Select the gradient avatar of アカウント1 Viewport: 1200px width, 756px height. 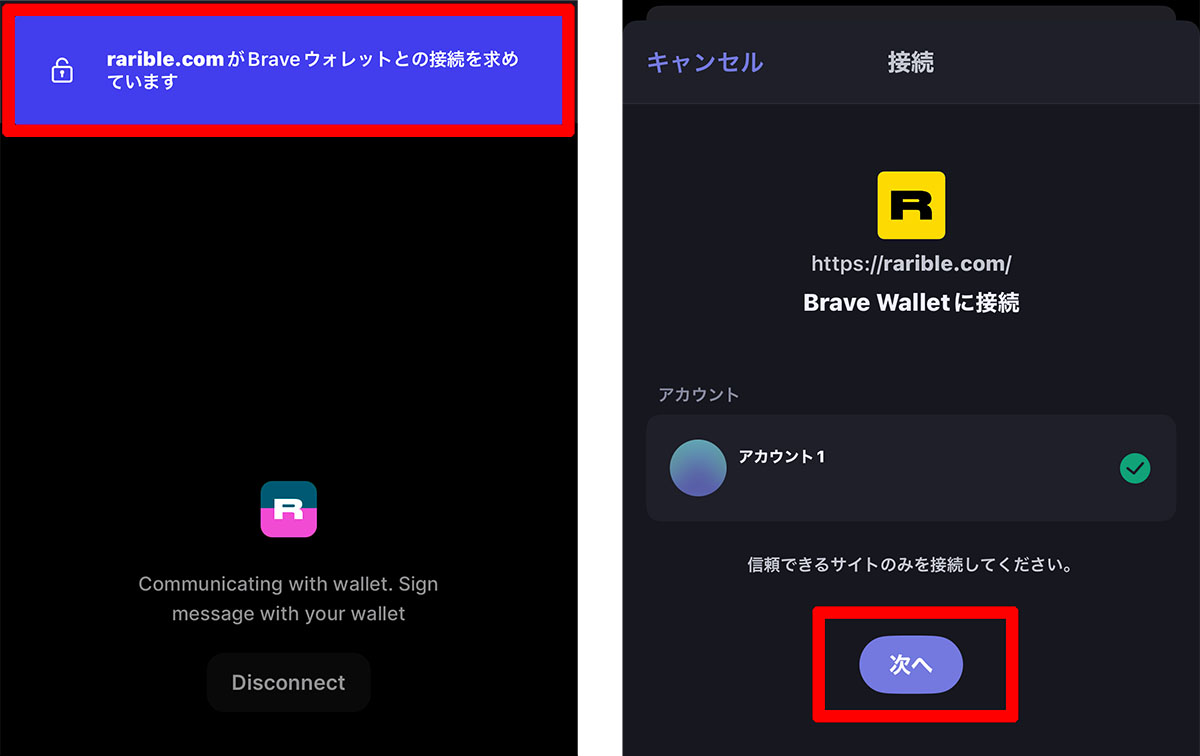(698, 468)
